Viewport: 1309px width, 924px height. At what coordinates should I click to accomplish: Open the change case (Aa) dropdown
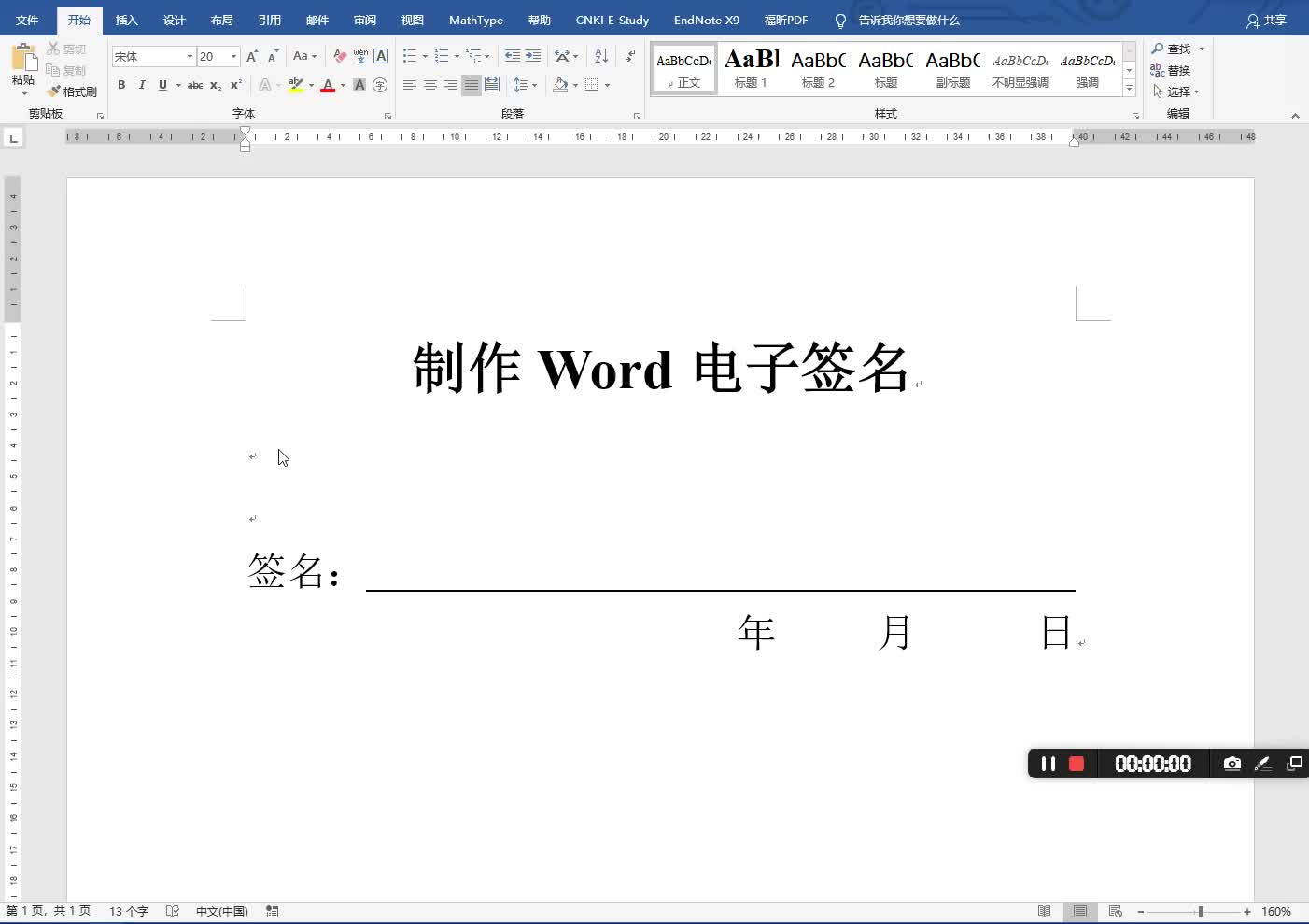coord(304,56)
